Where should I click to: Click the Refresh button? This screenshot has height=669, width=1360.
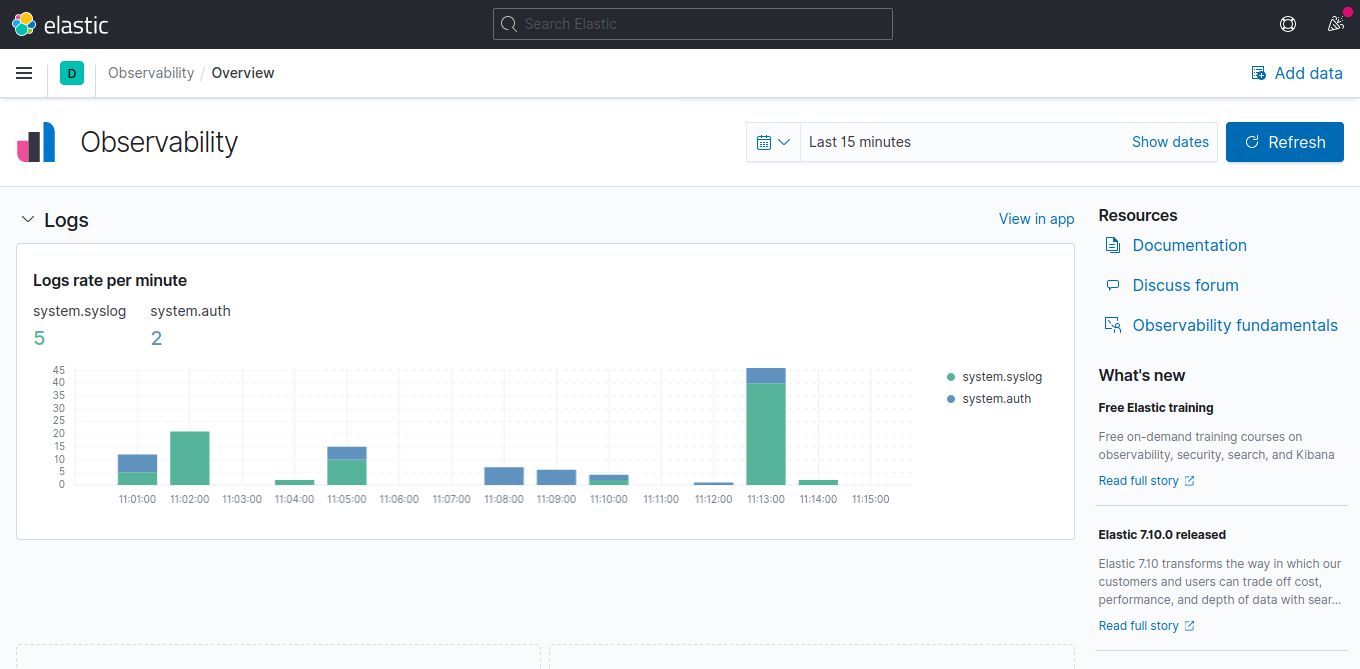pyautogui.click(x=1285, y=142)
